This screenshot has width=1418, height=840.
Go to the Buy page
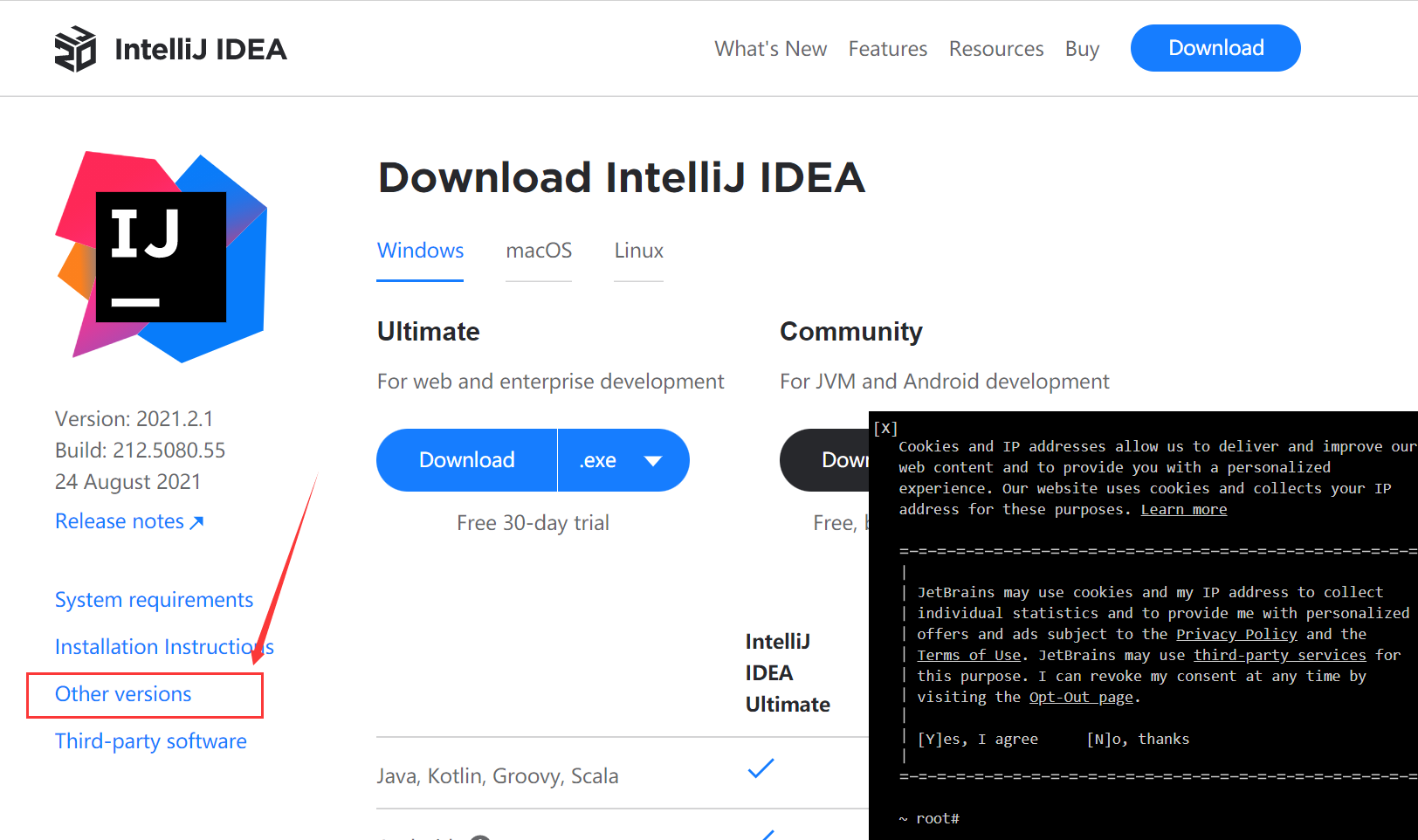[1082, 49]
